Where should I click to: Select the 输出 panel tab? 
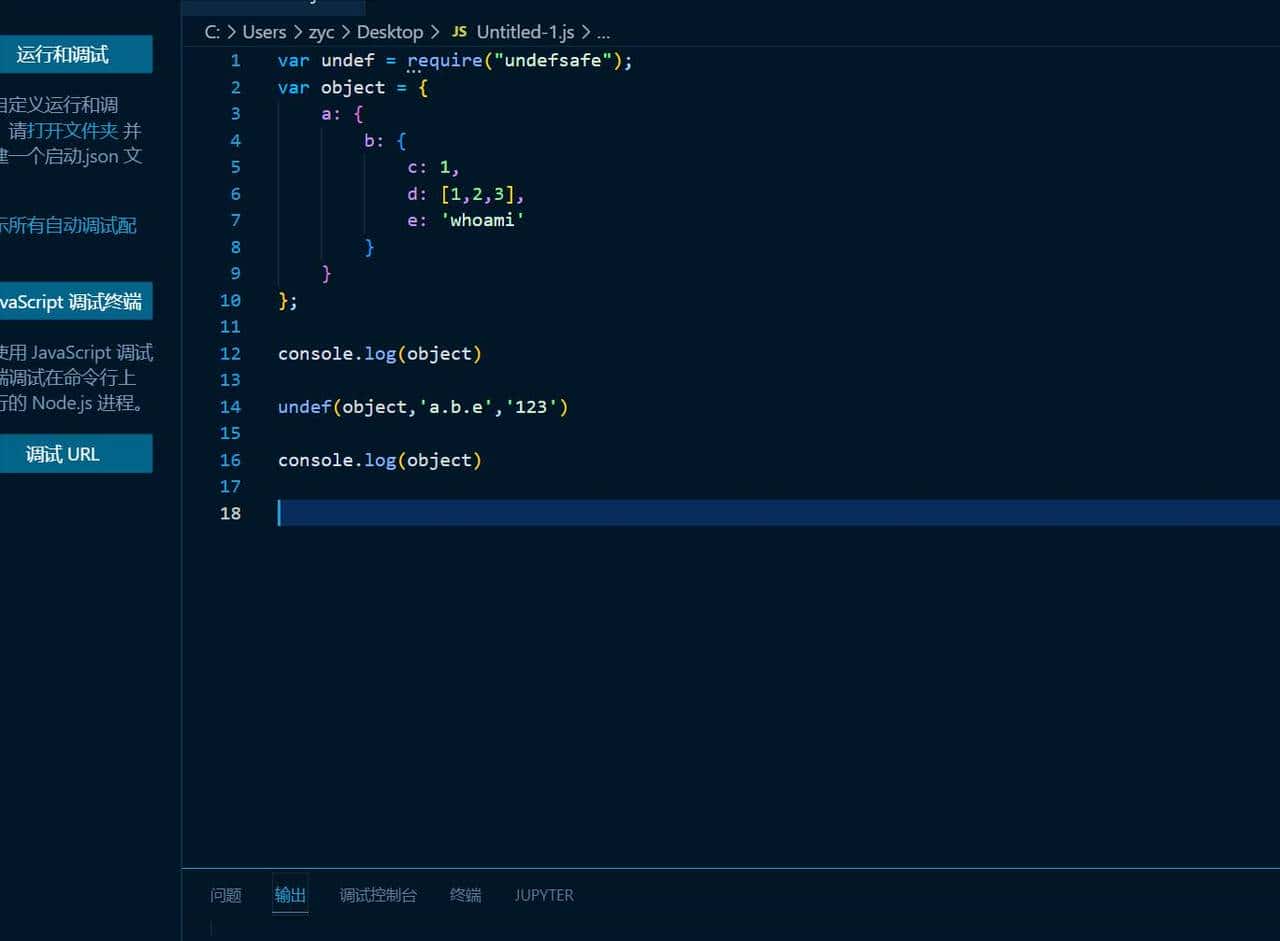coord(290,895)
